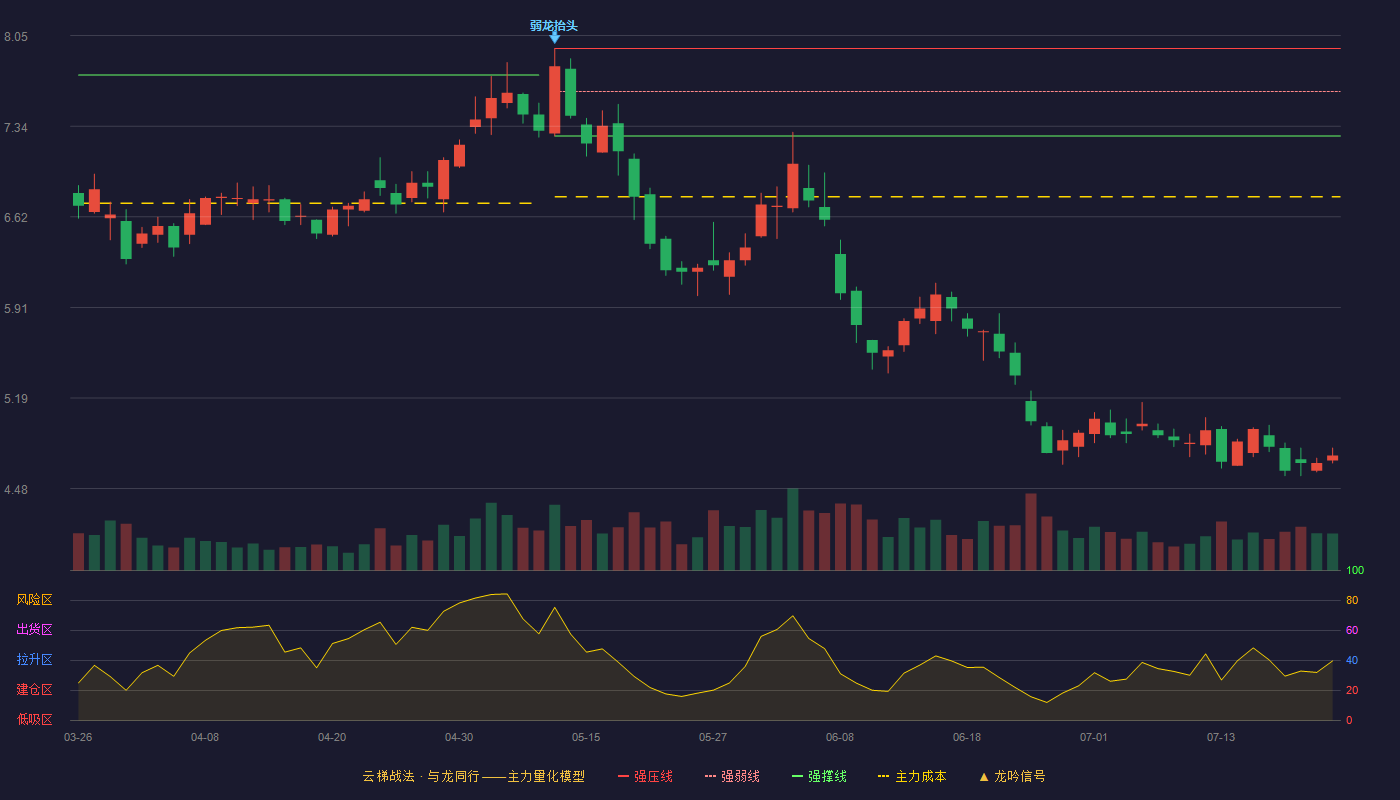
Task: Click the 60 indicator scale value
Action: pos(1352,631)
